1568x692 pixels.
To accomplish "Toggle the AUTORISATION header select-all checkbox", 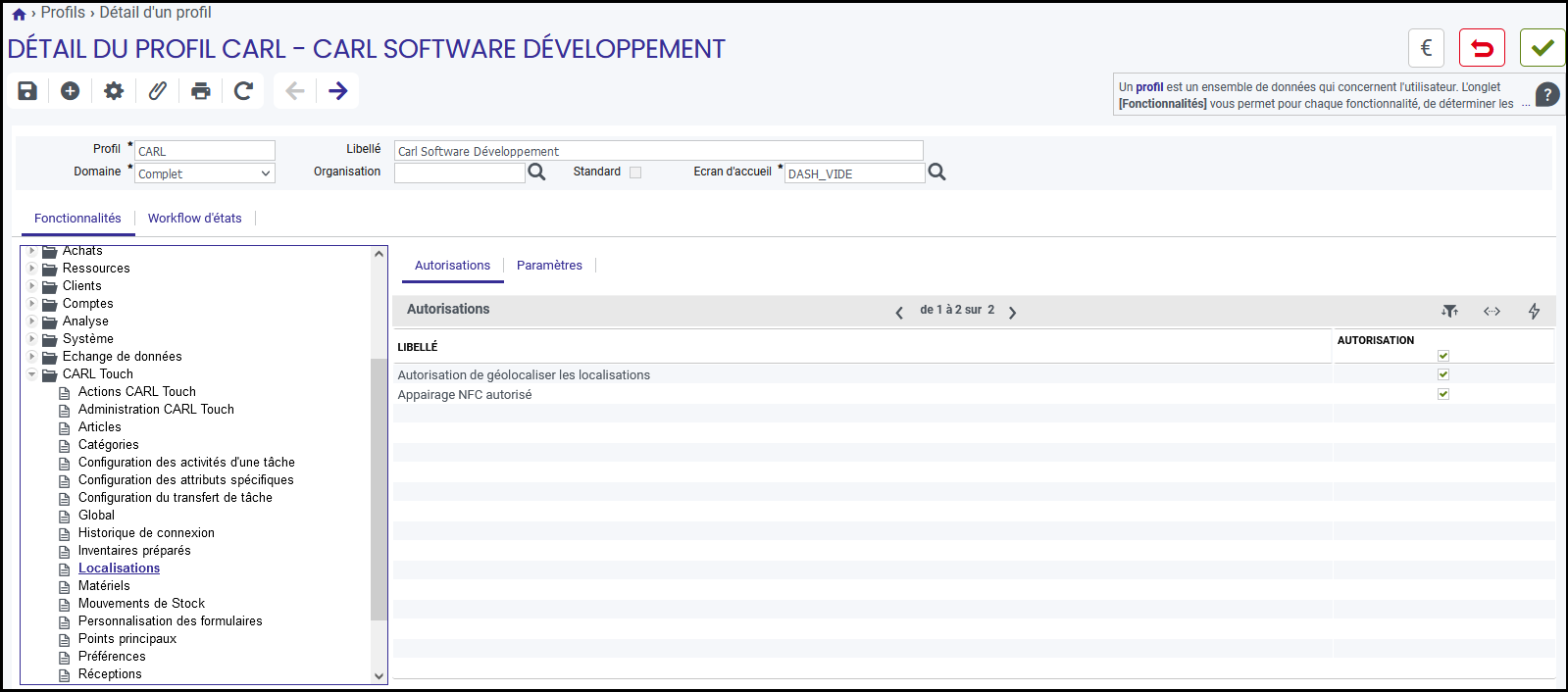I will [1443, 356].
